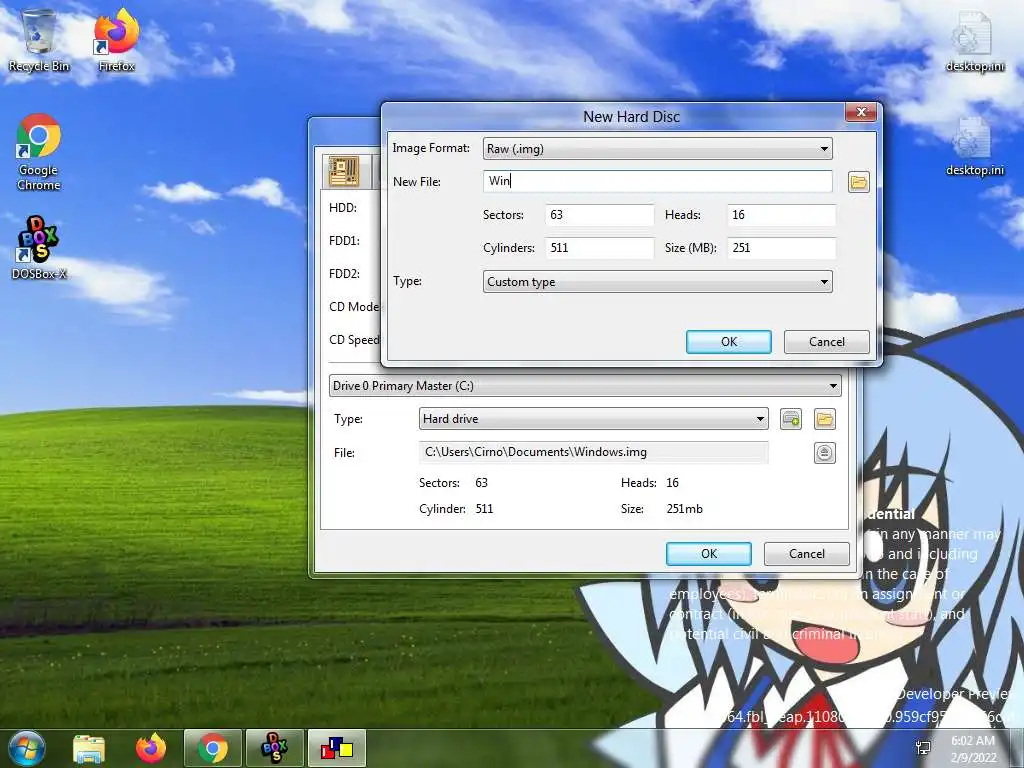
Task: Open the Image Format dropdown
Action: [x=657, y=149]
